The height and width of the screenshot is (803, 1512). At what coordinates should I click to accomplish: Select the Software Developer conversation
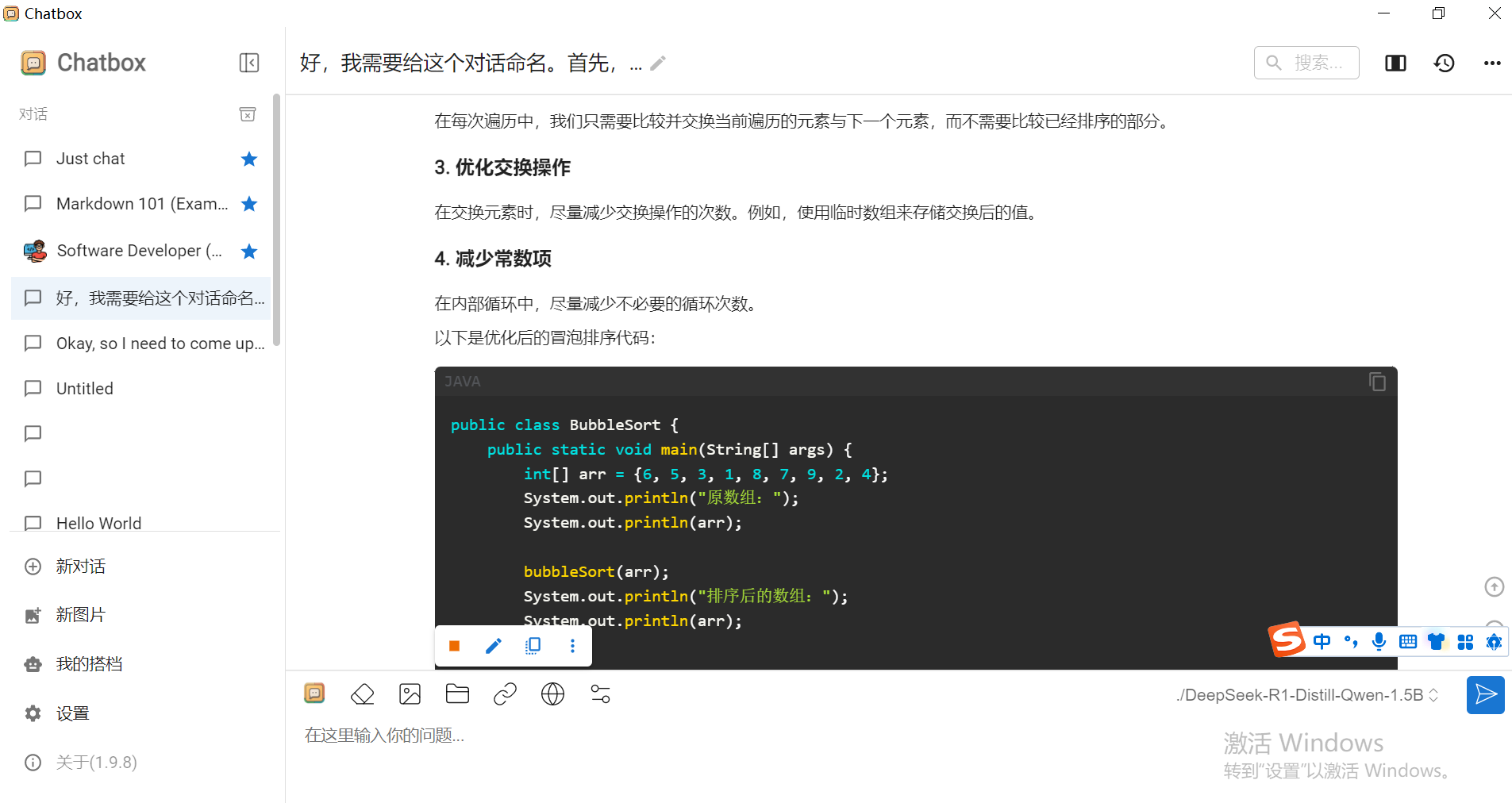click(139, 251)
